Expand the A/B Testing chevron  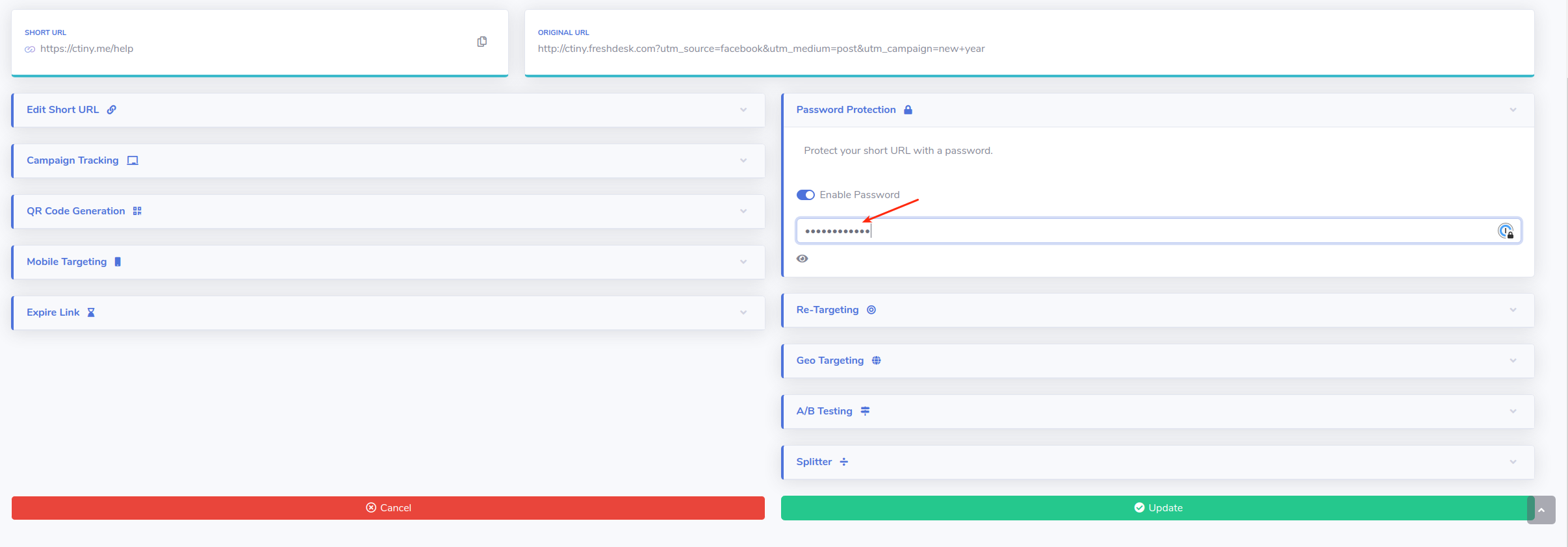[1513, 411]
